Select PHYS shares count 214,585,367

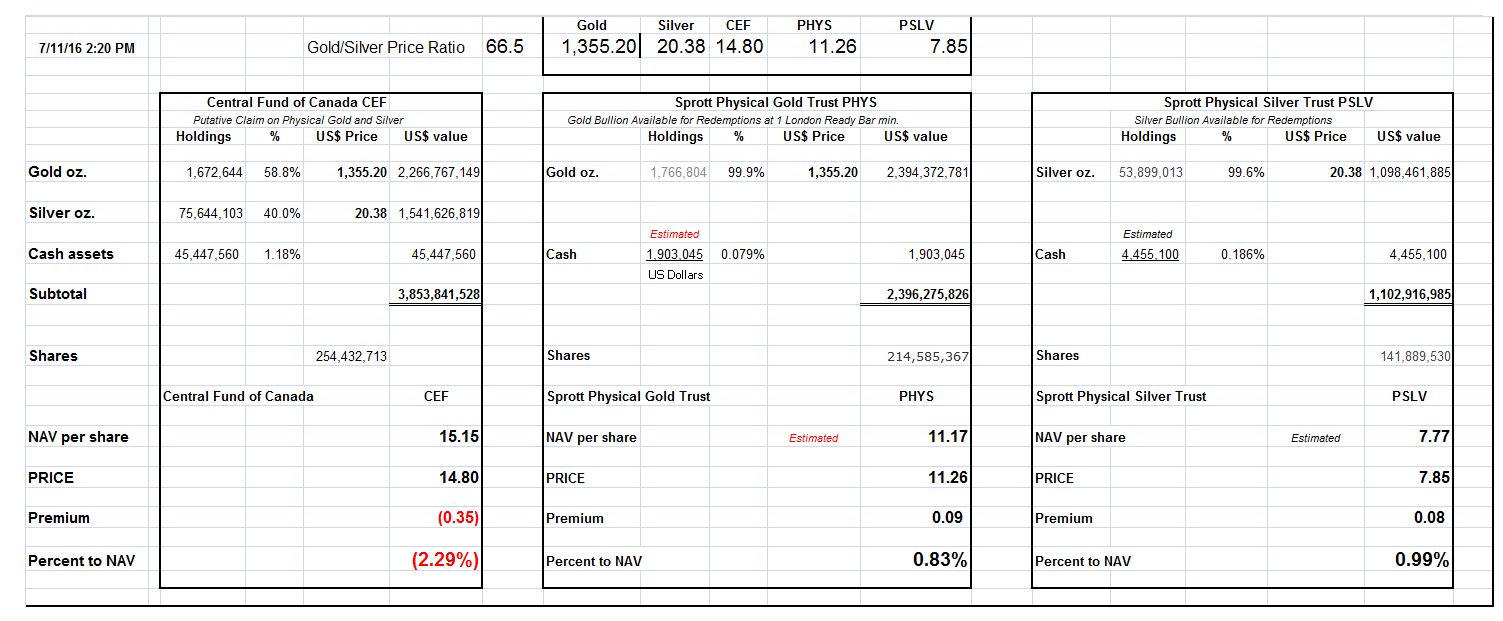point(928,356)
